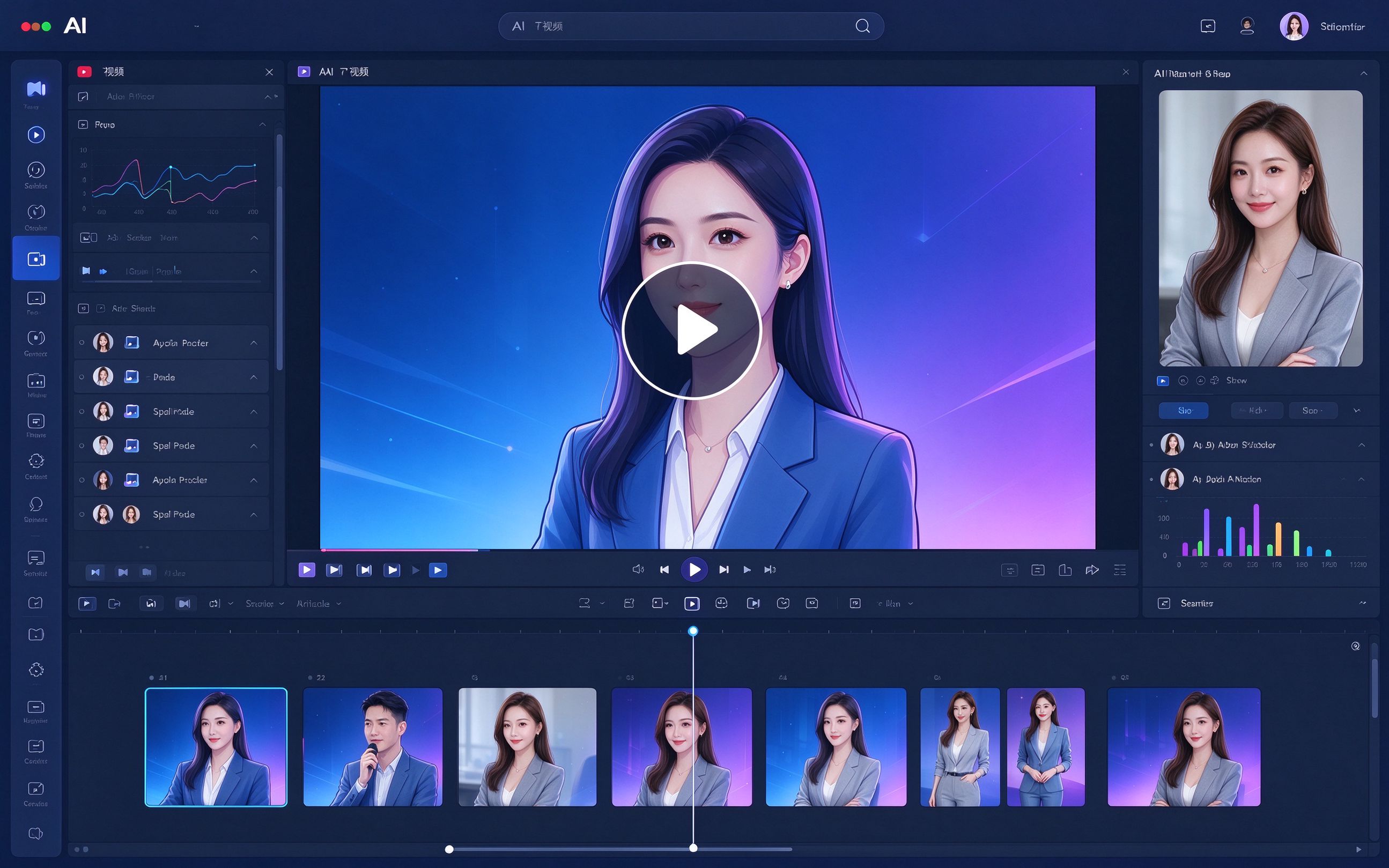Select the radio circle in the Ayola Pocter row
The image size is (1389, 868).
(82, 343)
